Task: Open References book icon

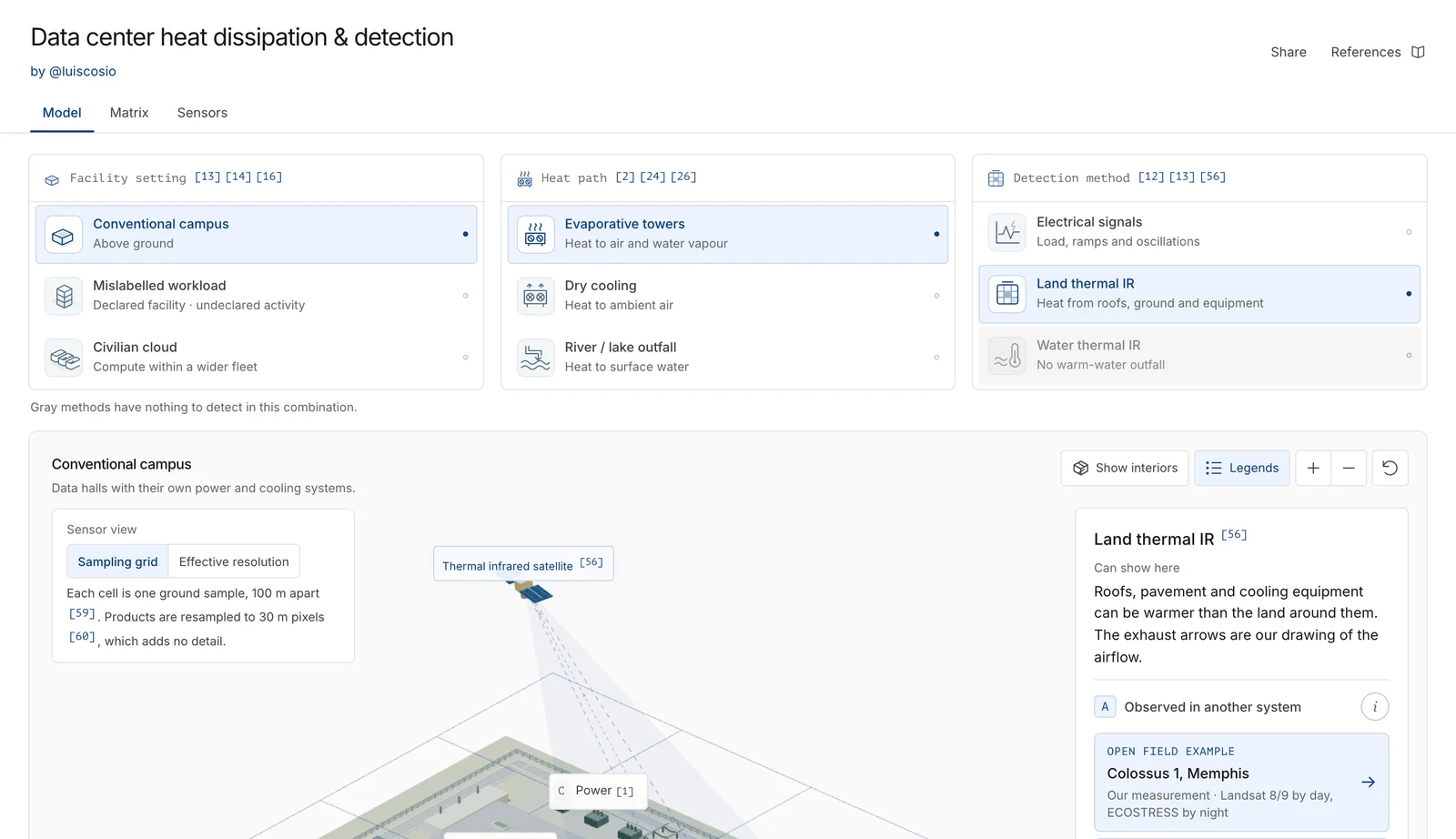Action: pos(1418,52)
